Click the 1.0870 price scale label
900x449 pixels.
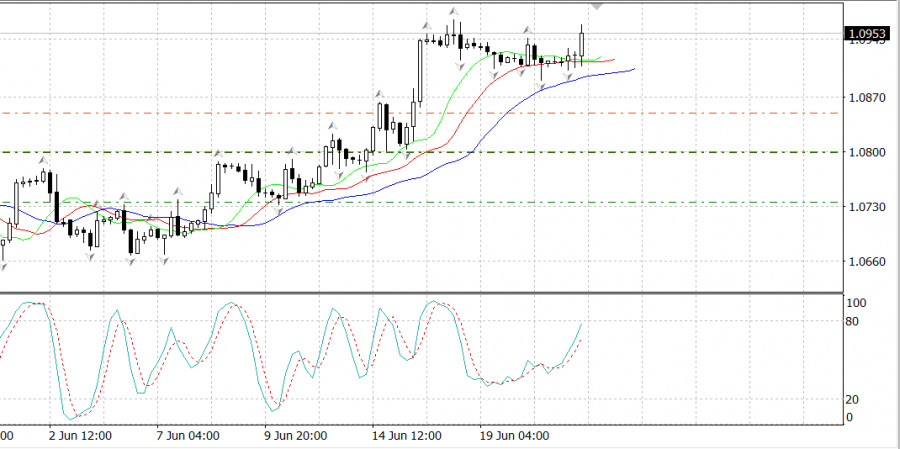point(865,98)
